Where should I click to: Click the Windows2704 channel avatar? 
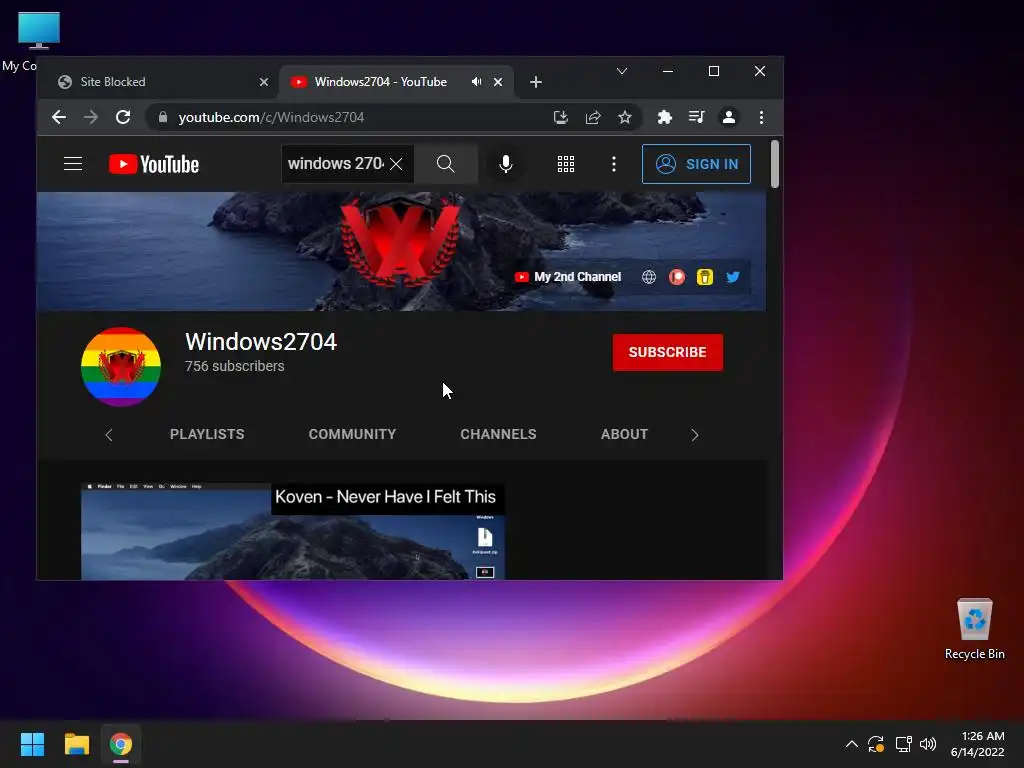point(121,367)
